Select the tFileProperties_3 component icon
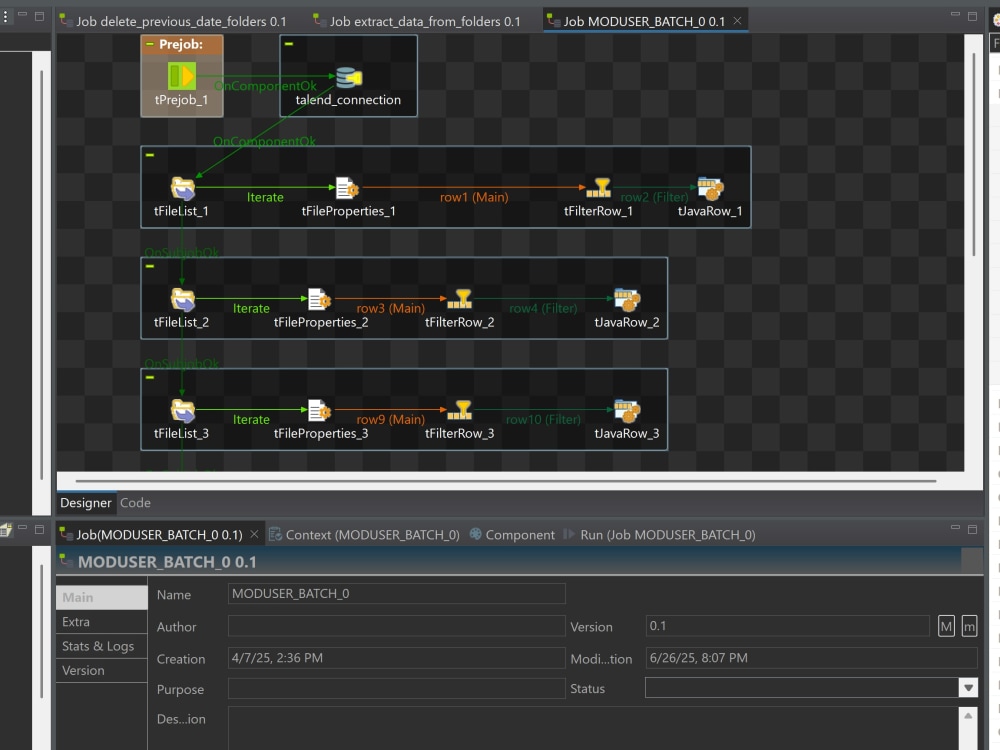The width and height of the screenshot is (1000, 750). (320, 410)
